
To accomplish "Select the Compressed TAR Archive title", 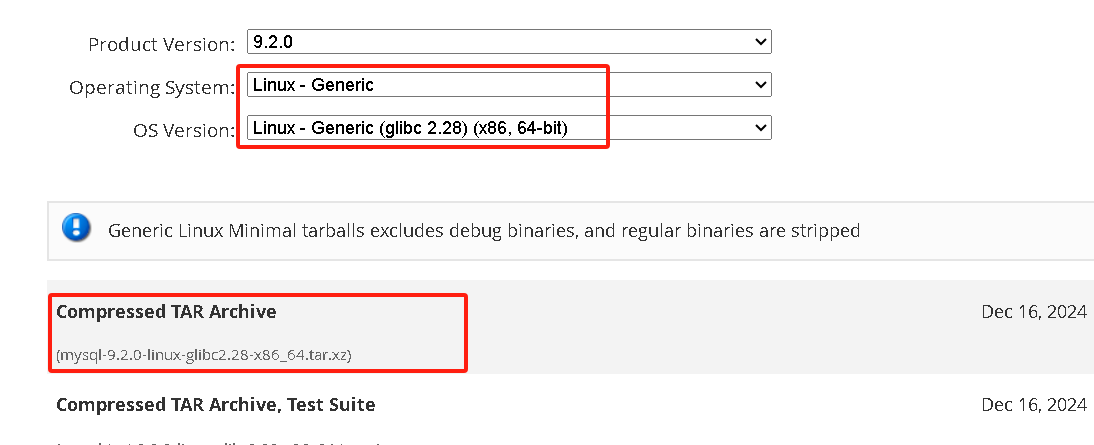I will coord(166,312).
